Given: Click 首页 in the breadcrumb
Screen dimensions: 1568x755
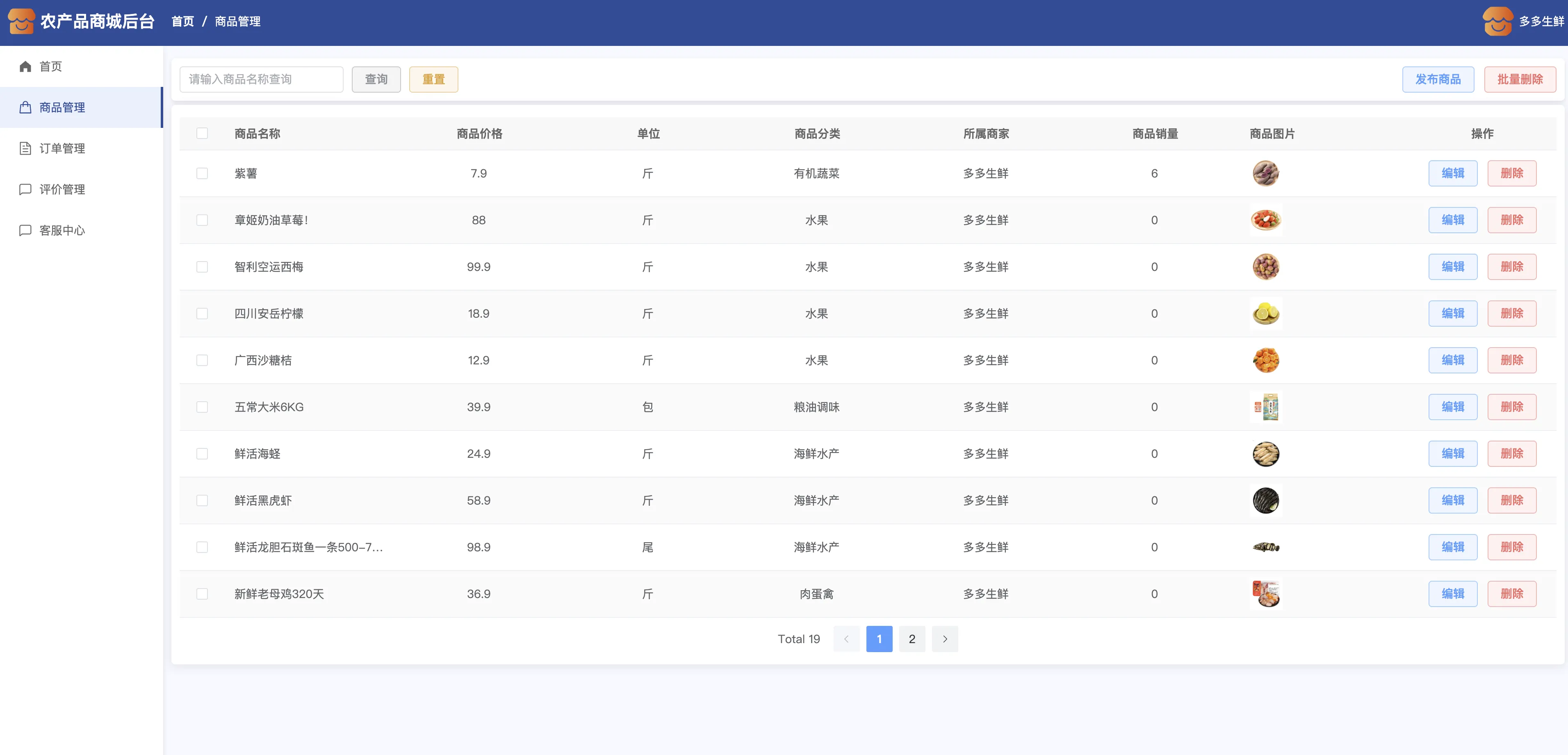Looking at the screenshot, I should click(x=182, y=21).
